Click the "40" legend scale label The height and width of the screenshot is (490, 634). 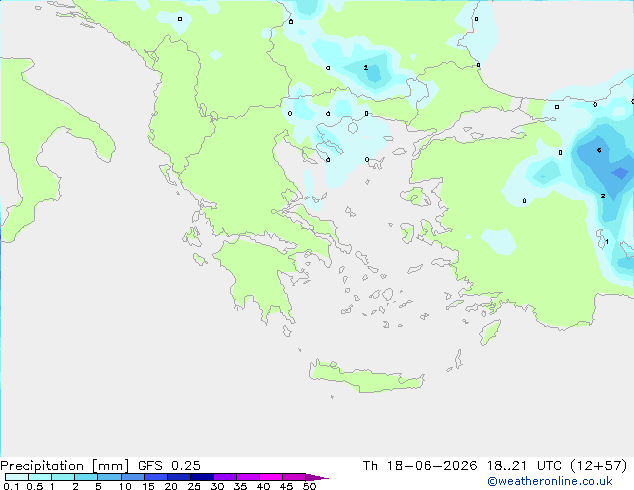(263, 486)
